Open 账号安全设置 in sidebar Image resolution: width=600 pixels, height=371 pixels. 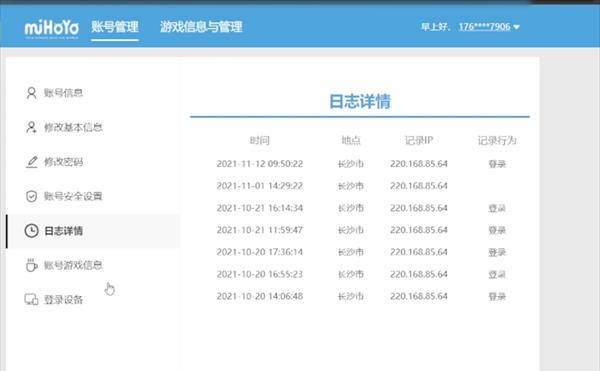73,196
